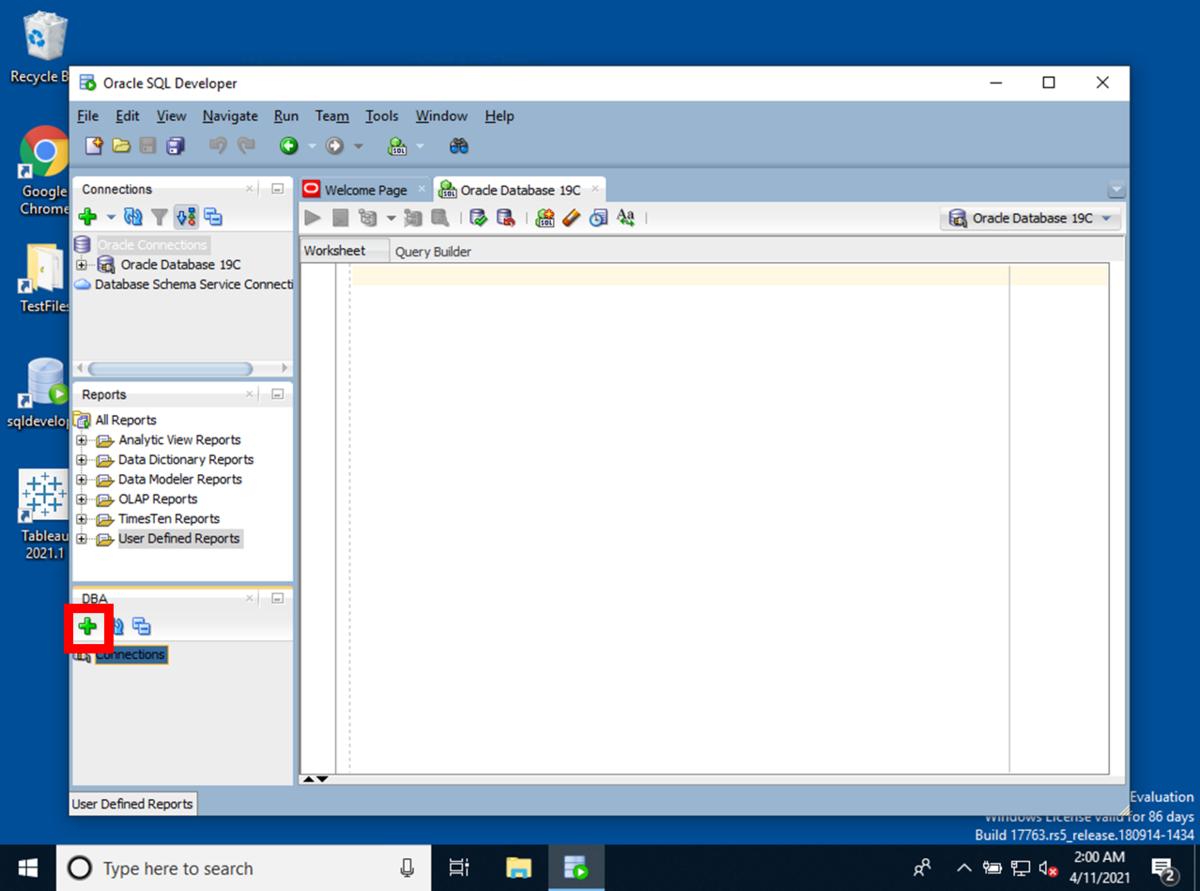Screen dimensions: 1200x891
Task: Click the Autotrace icon in worksheet toolbar
Action: click(413, 217)
